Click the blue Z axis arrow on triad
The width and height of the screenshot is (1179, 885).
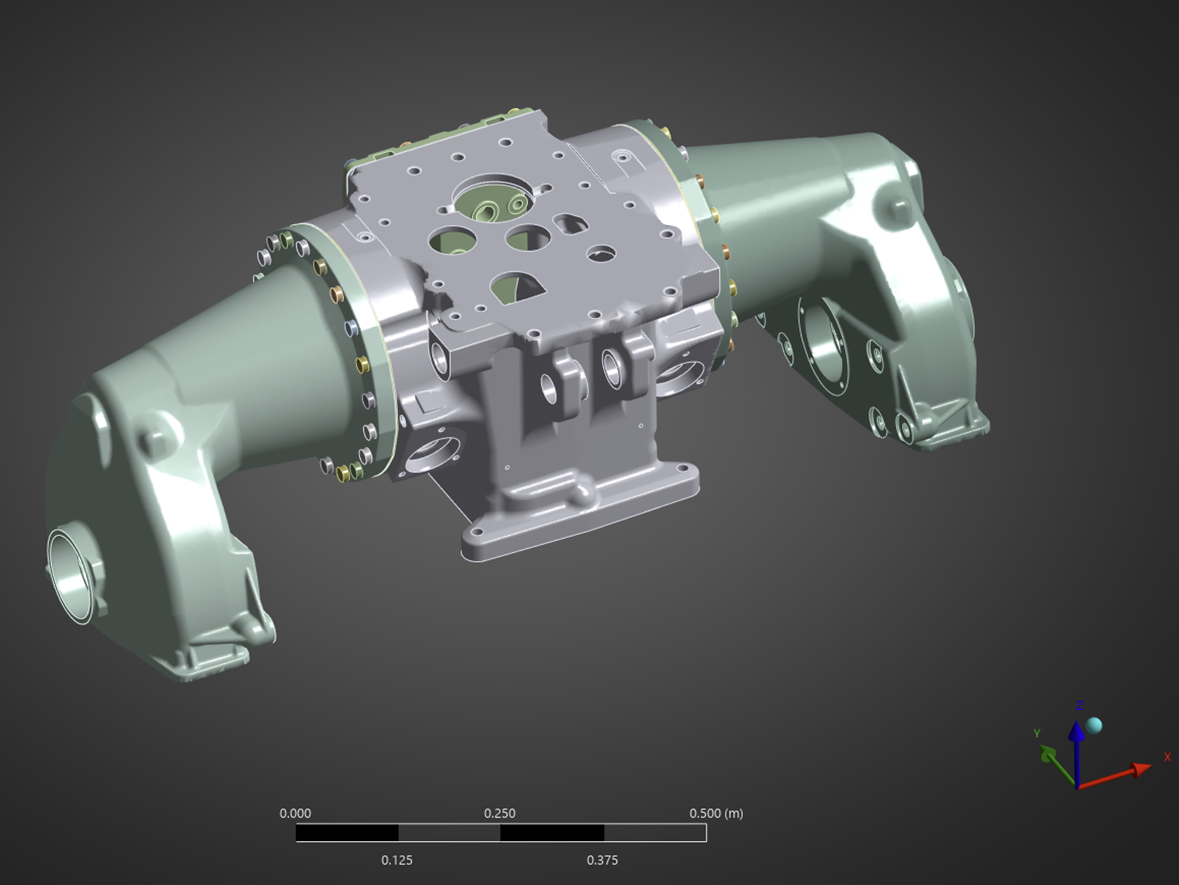1076,745
